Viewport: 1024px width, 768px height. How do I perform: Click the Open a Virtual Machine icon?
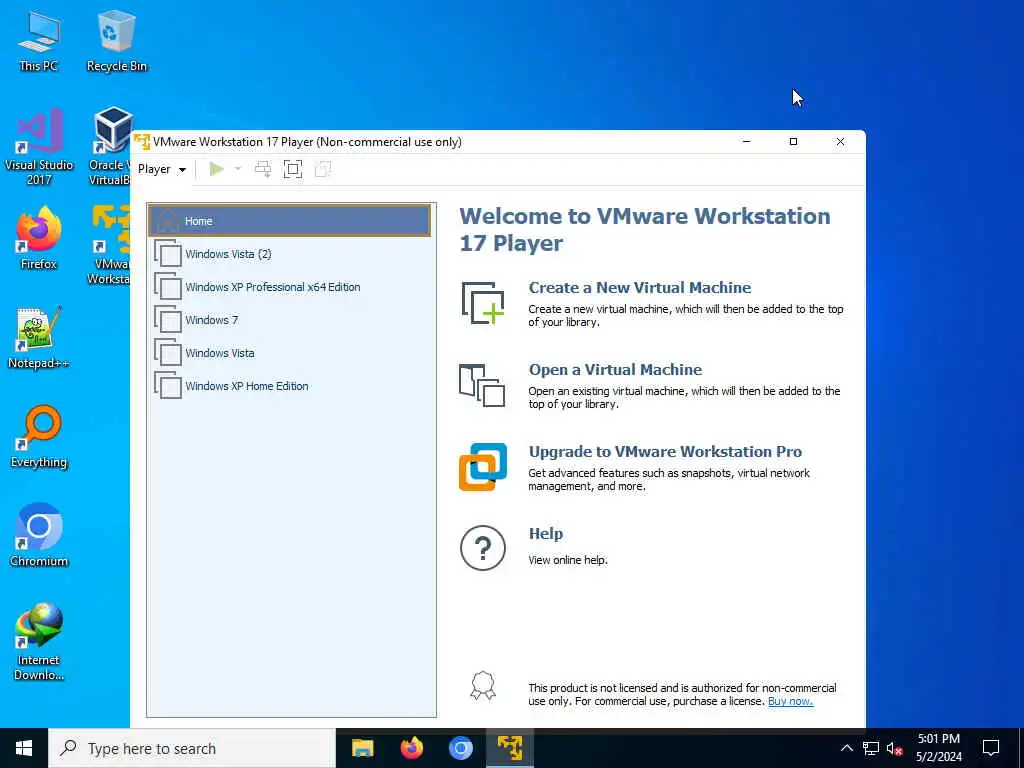[x=482, y=385]
